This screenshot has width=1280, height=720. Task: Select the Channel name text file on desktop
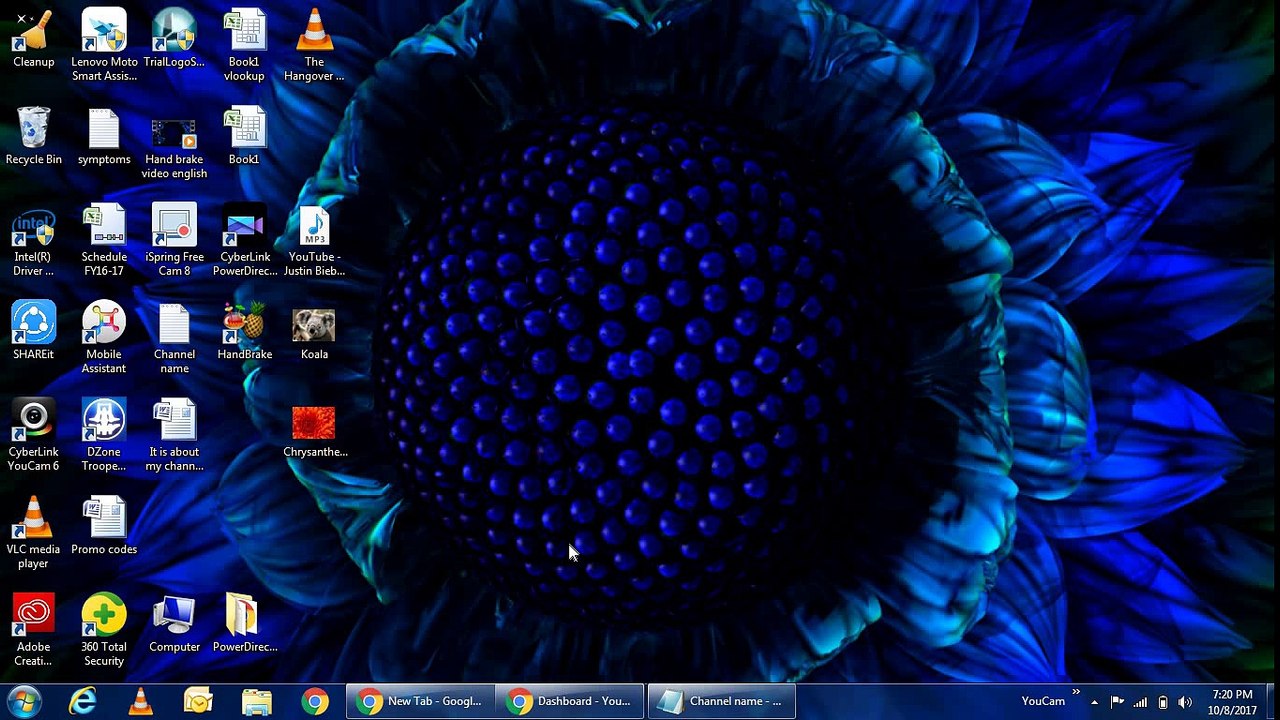point(174,338)
